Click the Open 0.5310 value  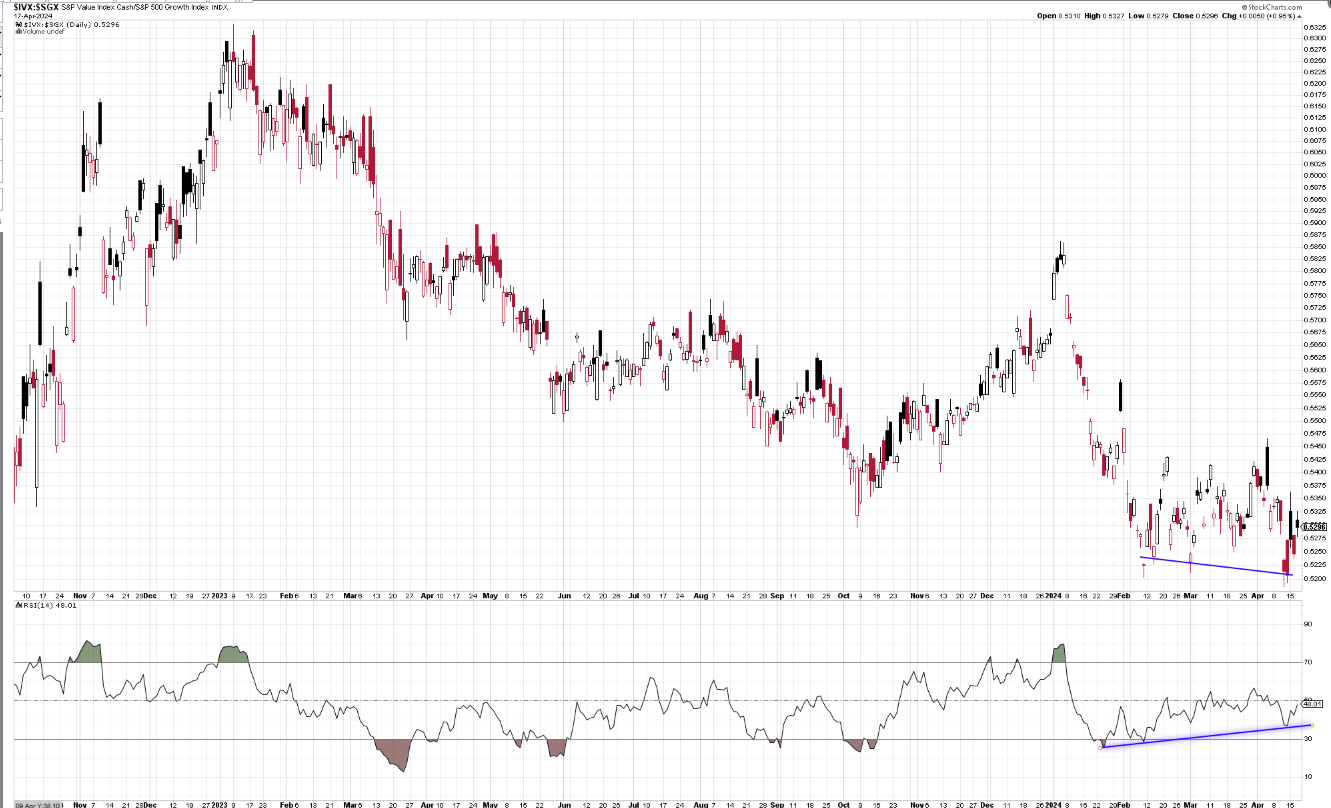coord(1058,16)
